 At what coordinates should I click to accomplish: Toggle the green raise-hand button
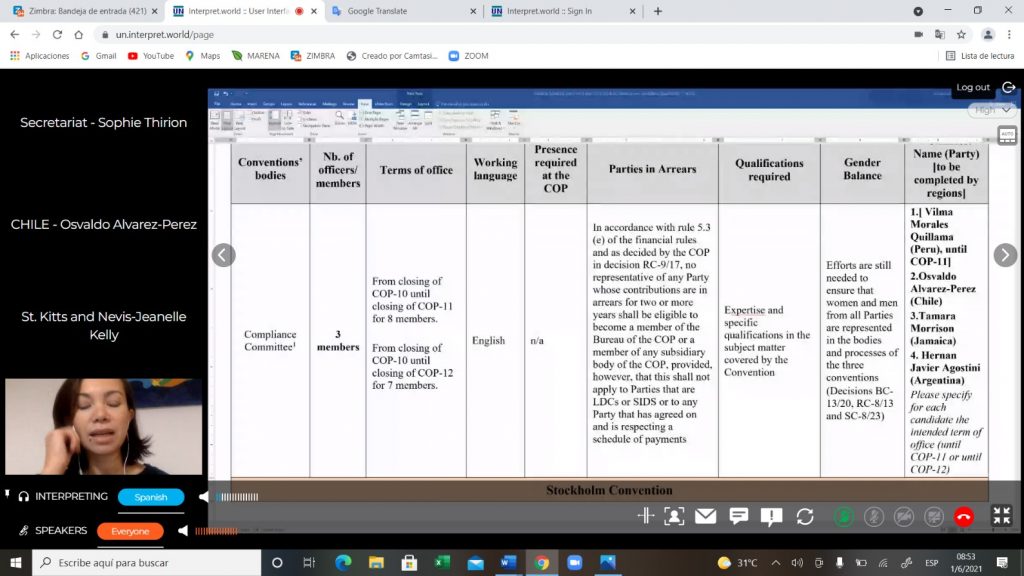click(x=844, y=516)
